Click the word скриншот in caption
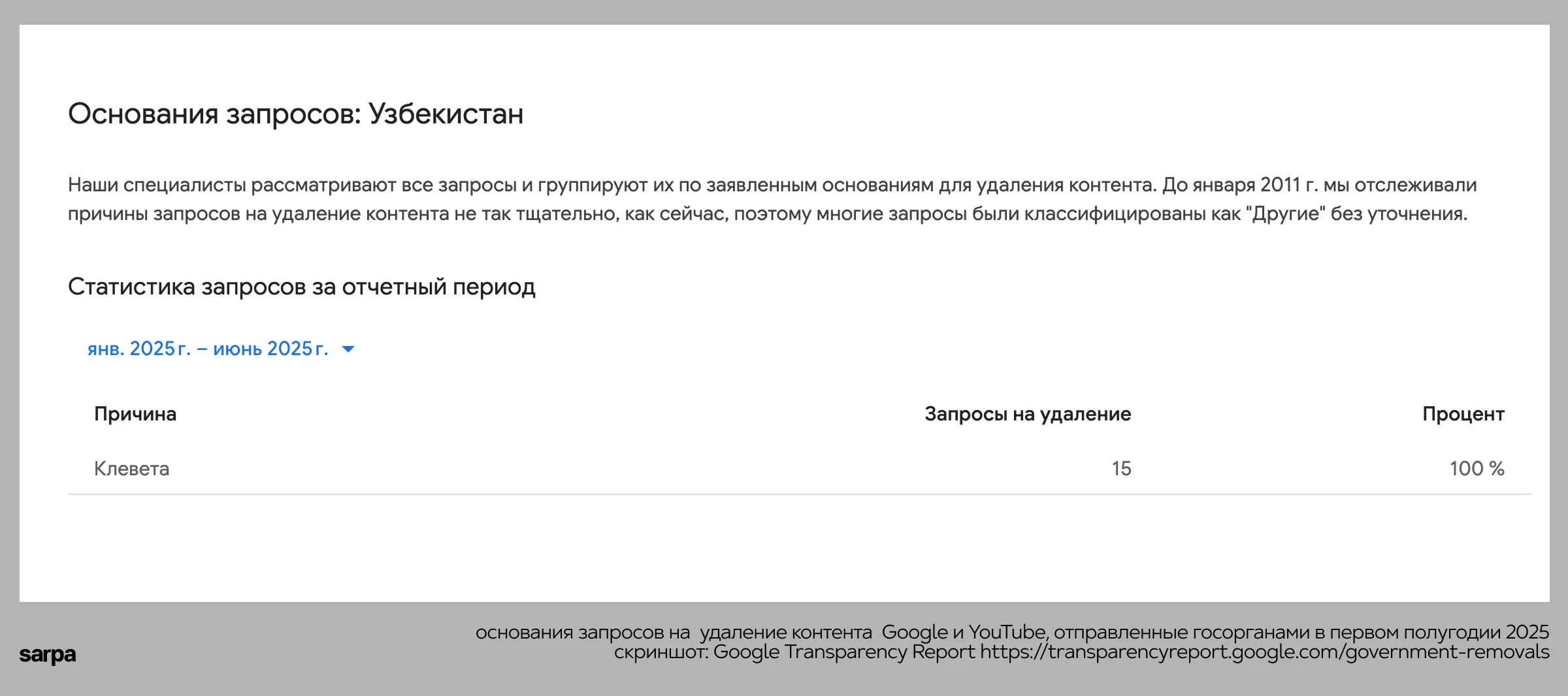Image resolution: width=1568 pixels, height=696 pixels. (x=660, y=652)
